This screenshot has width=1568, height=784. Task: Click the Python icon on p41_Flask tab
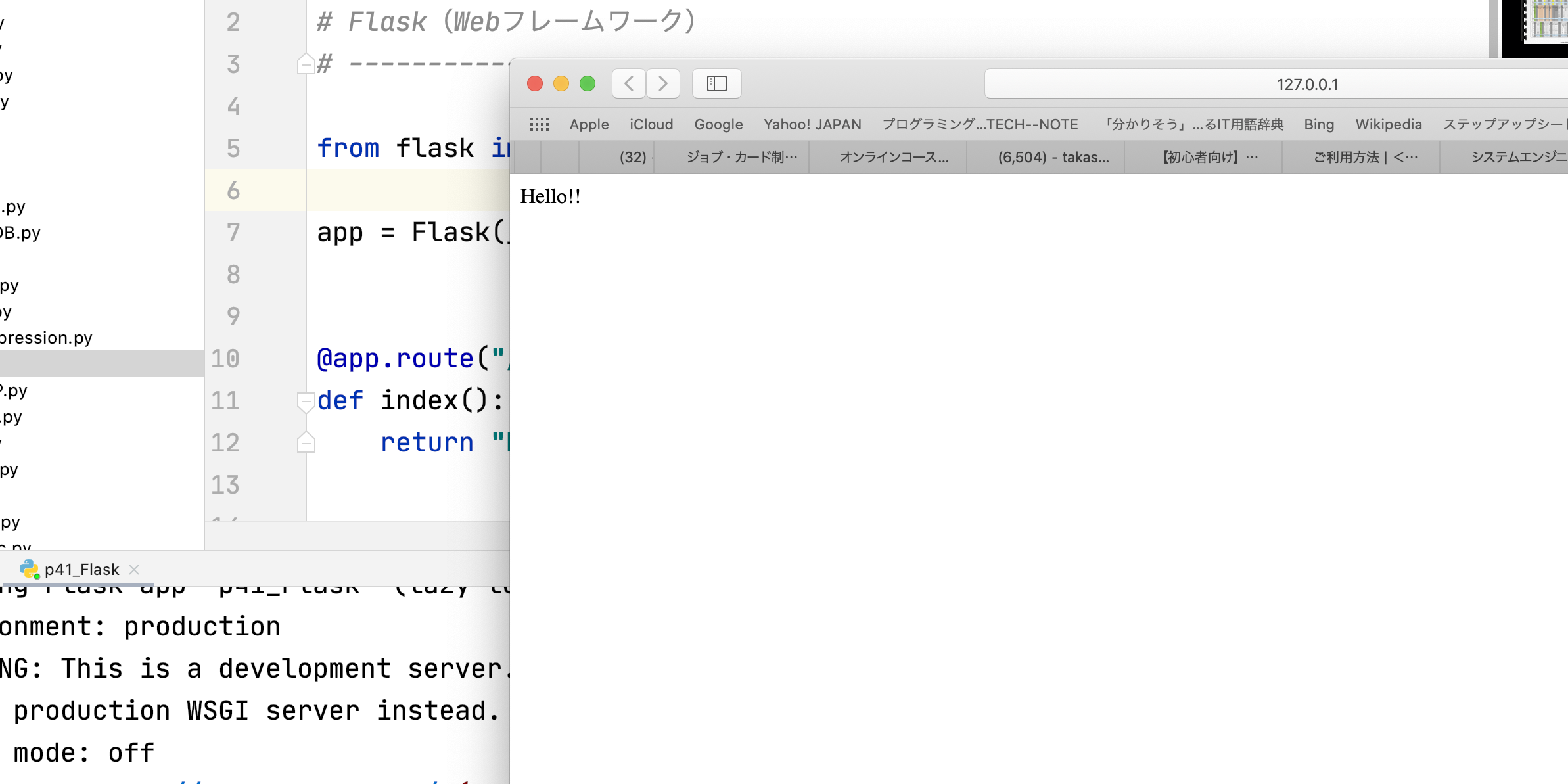[x=29, y=569]
